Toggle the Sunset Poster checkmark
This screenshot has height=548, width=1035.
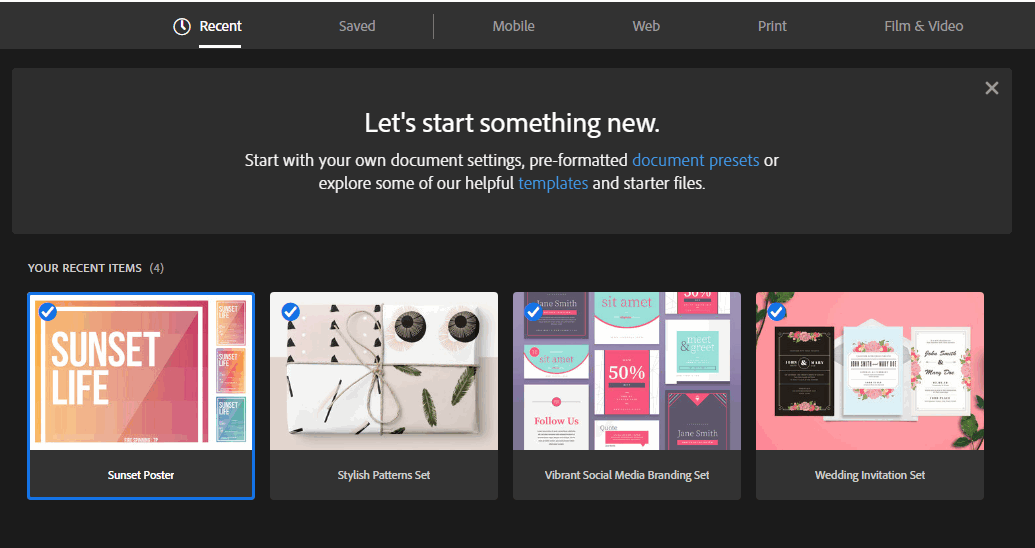(x=47, y=311)
